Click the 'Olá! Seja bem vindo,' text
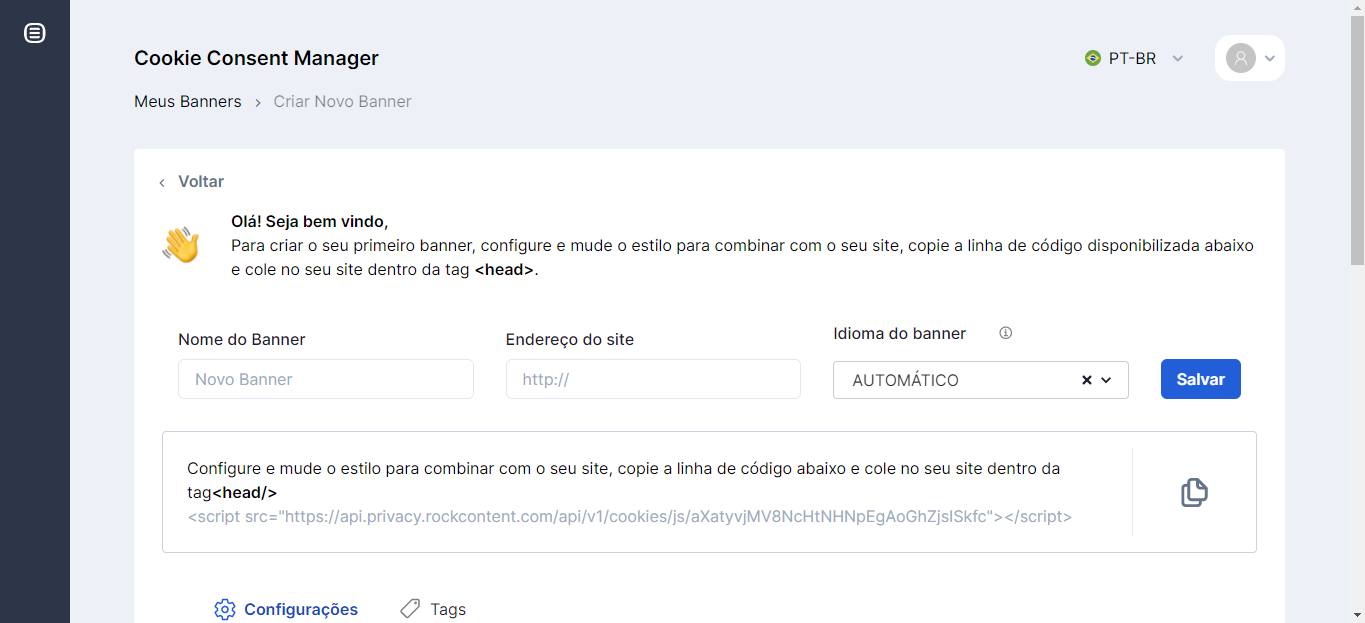 [x=309, y=221]
